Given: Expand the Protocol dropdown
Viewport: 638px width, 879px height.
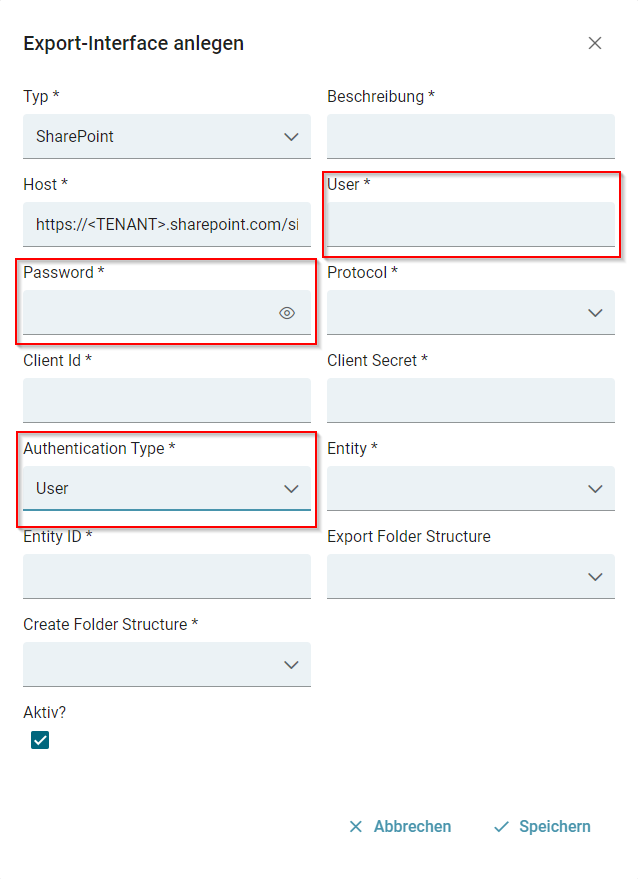Looking at the screenshot, I should (470, 313).
